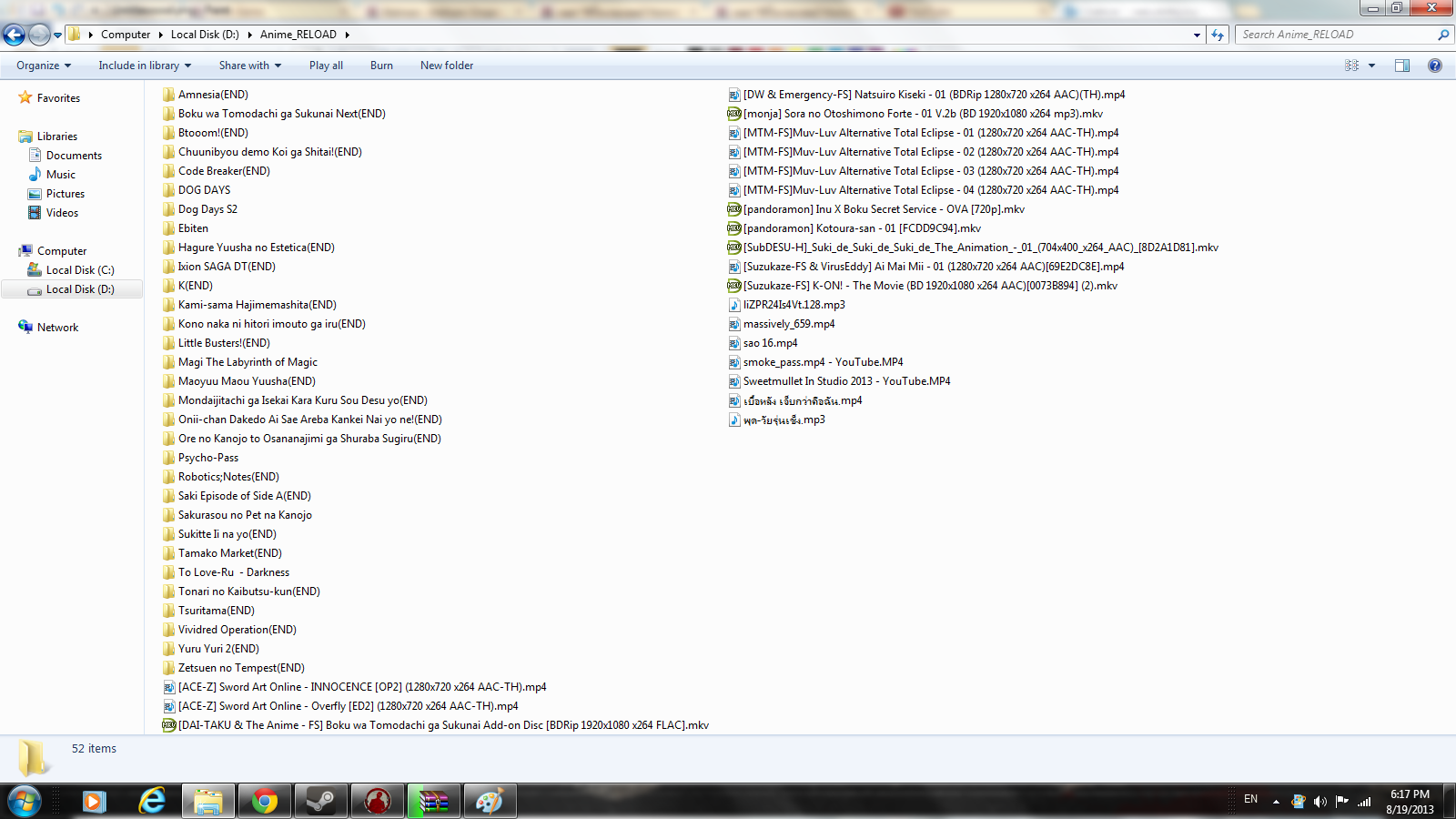This screenshot has height=819, width=1456.
Task: Open the Action Center flag icon
Action: click(1342, 802)
